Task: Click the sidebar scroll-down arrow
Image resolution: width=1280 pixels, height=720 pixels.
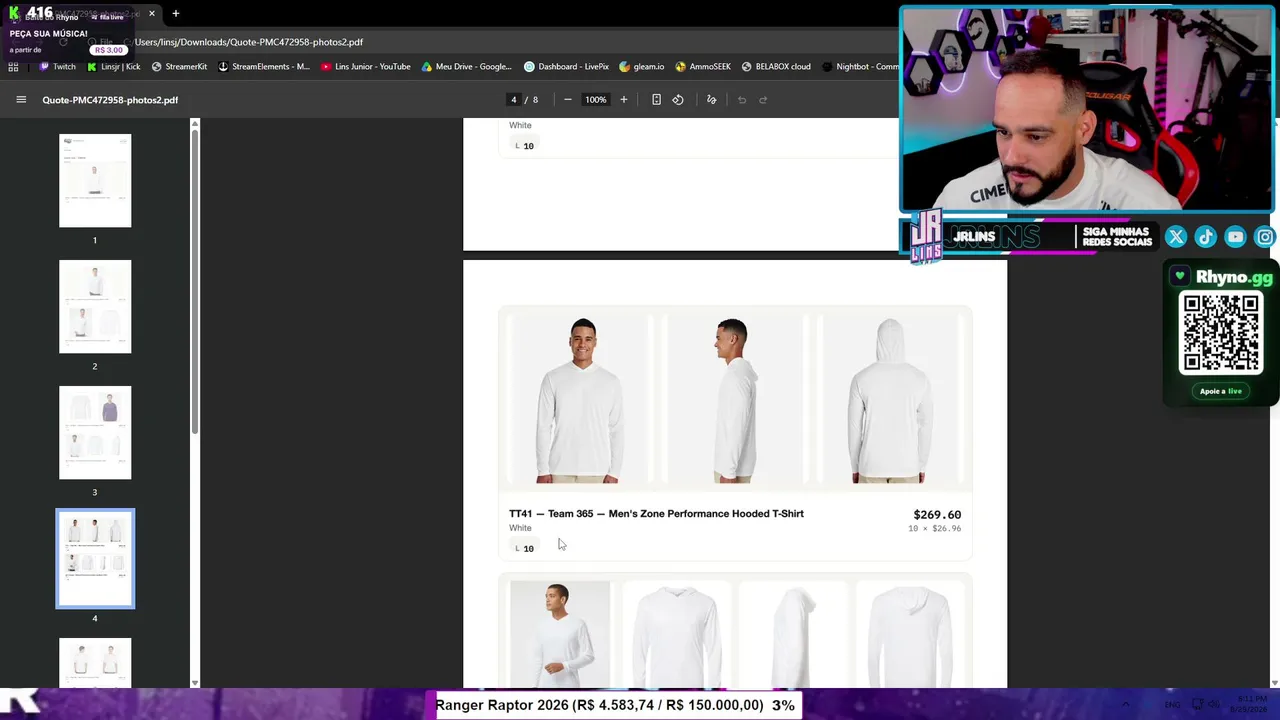Action: [x=195, y=683]
